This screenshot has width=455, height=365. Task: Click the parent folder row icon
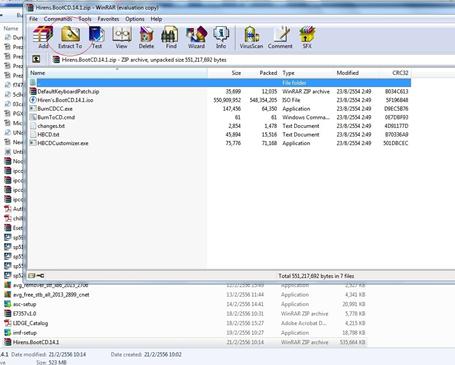[33, 82]
